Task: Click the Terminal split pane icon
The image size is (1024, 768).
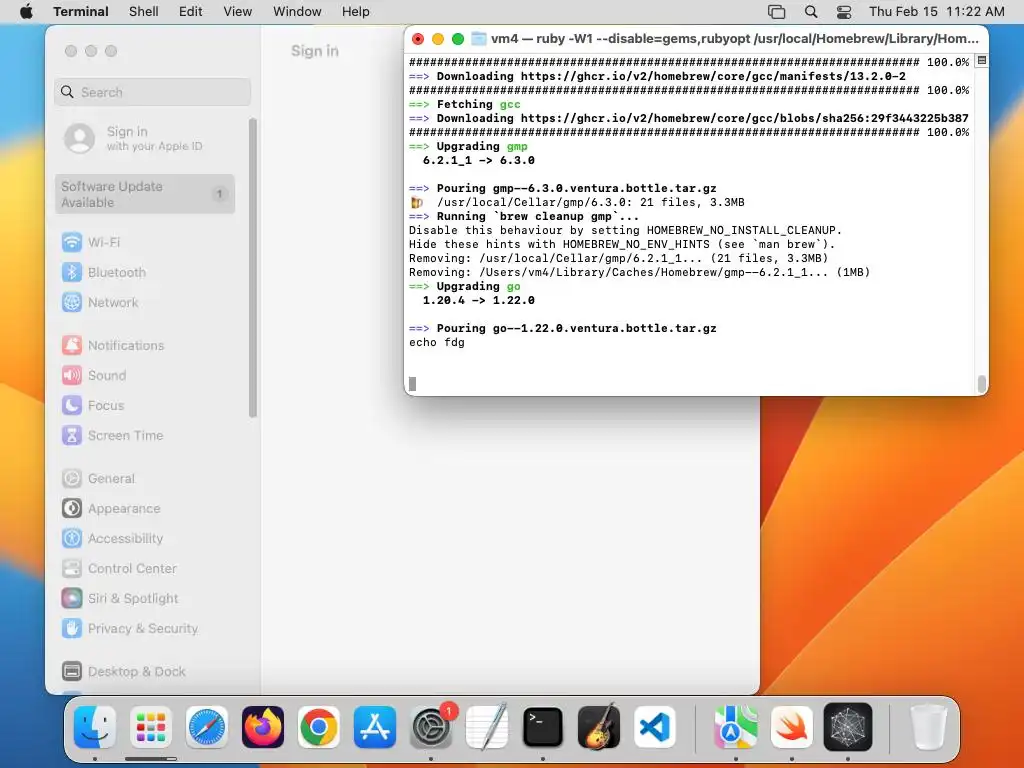Action: coord(981,61)
